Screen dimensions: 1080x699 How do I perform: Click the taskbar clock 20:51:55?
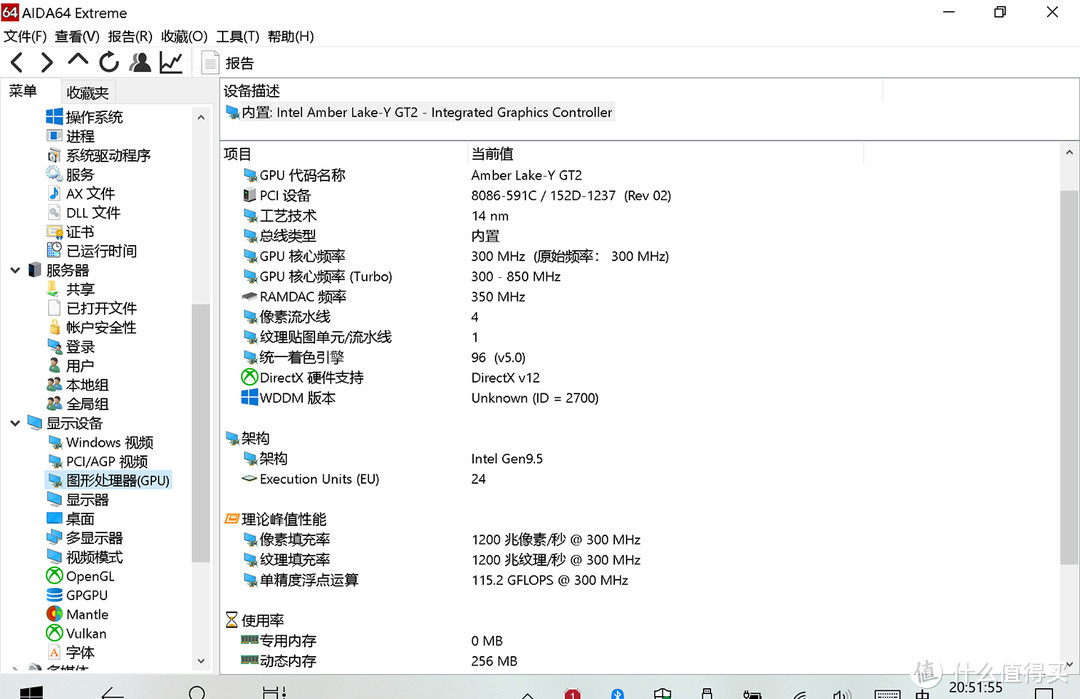point(975,687)
